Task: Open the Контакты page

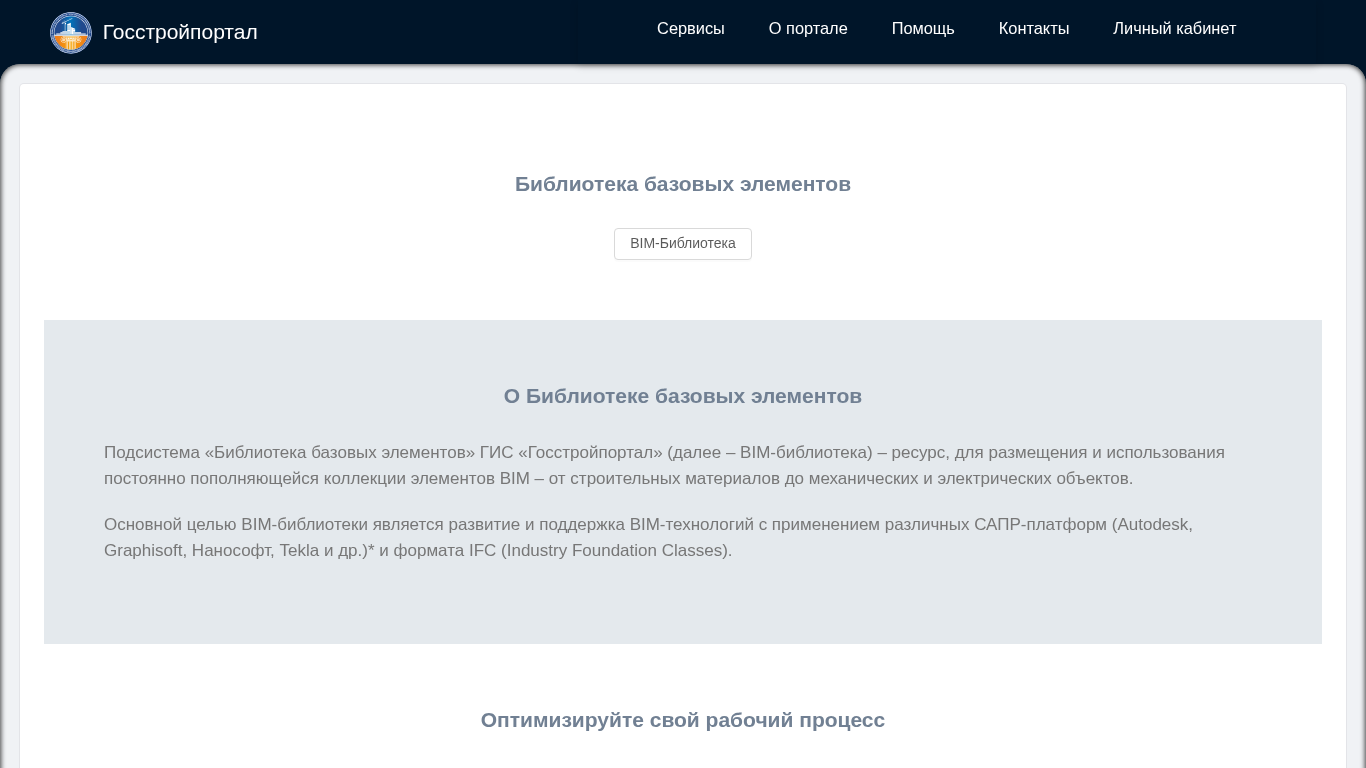Action: [1034, 29]
